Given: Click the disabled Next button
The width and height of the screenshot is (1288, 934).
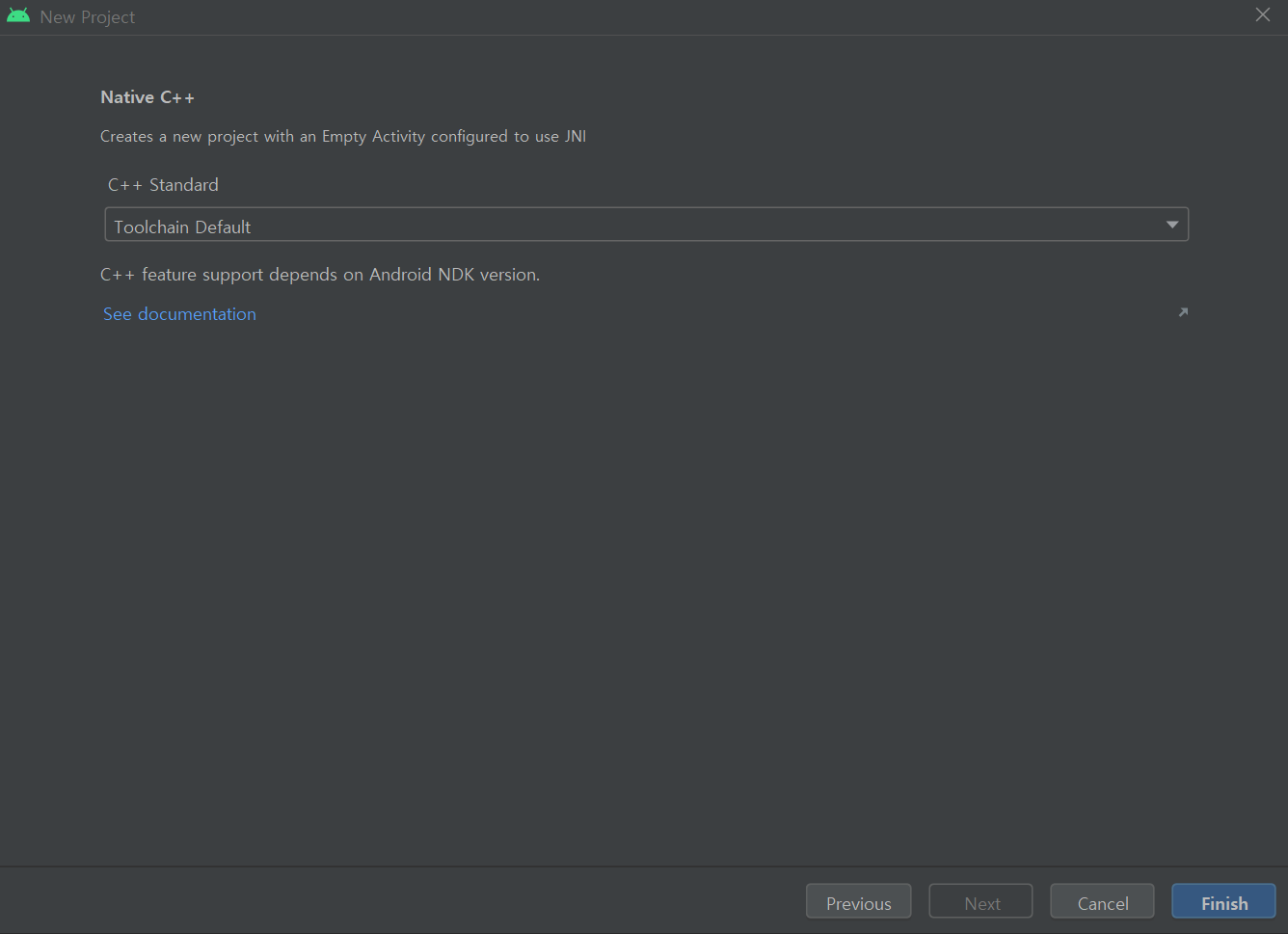Looking at the screenshot, I should tap(980, 901).
